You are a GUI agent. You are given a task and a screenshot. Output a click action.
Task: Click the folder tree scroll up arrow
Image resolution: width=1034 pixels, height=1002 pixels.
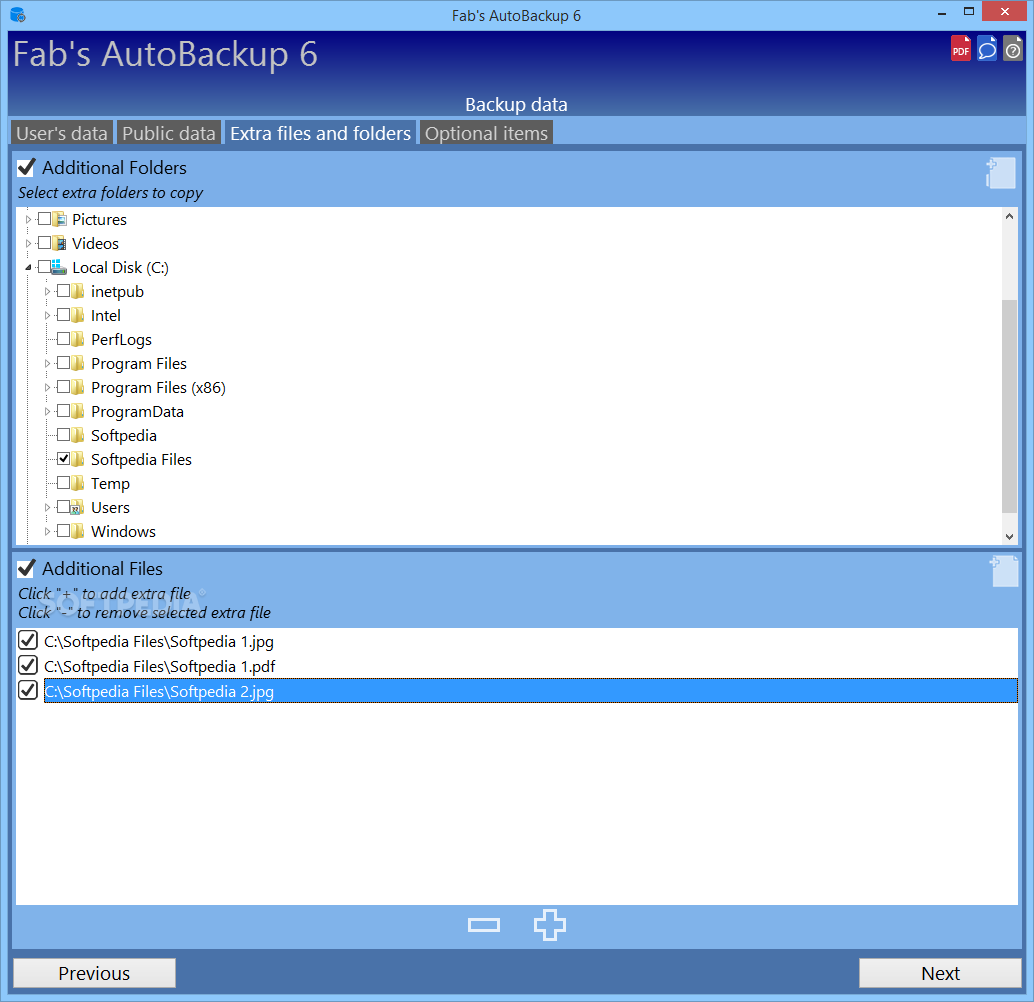click(x=1009, y=216)
